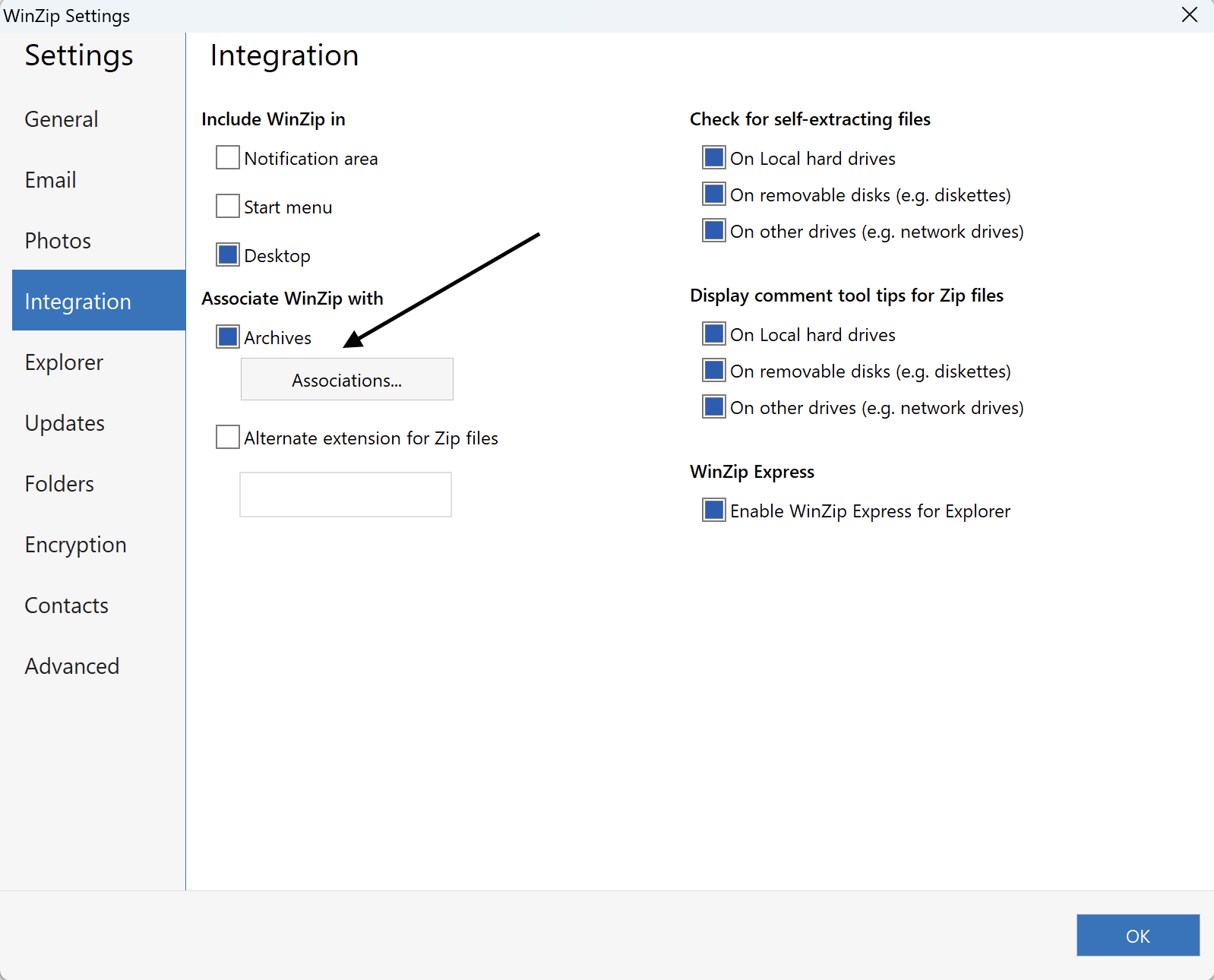Toggle comment tool tips On removable disks
1214x980 pixels.
pos(714,370)
